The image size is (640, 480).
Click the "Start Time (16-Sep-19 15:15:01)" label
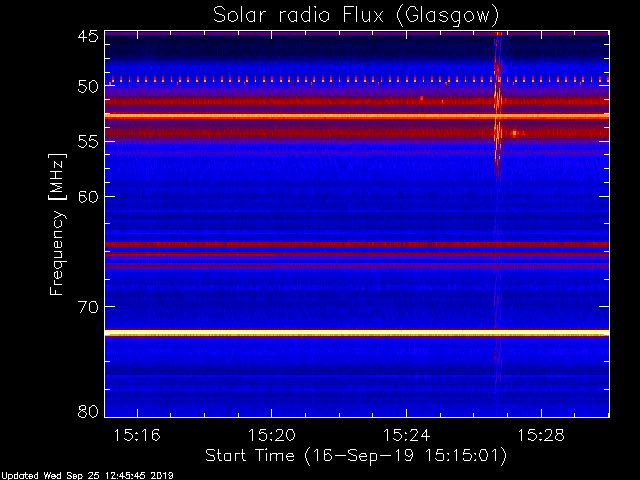coord(356,456)
